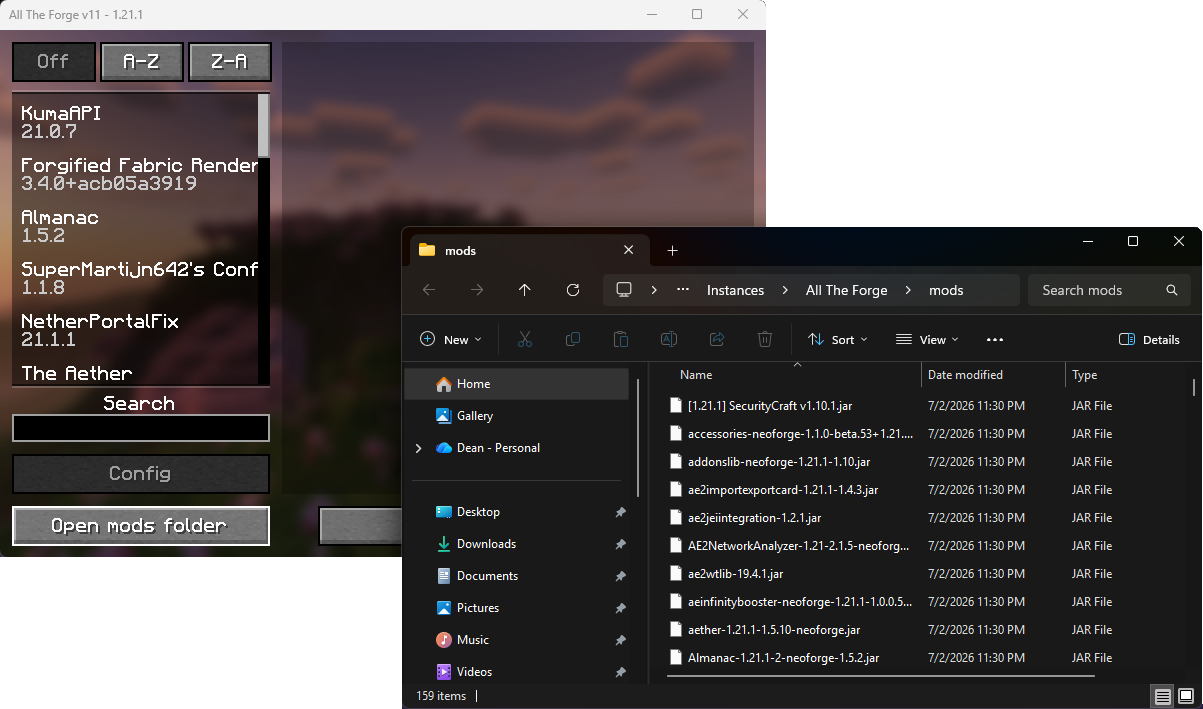The height and width of the screenshot is (709, 1203).
Task: Go up one folder level with arrow
Action: pos(525,290)
